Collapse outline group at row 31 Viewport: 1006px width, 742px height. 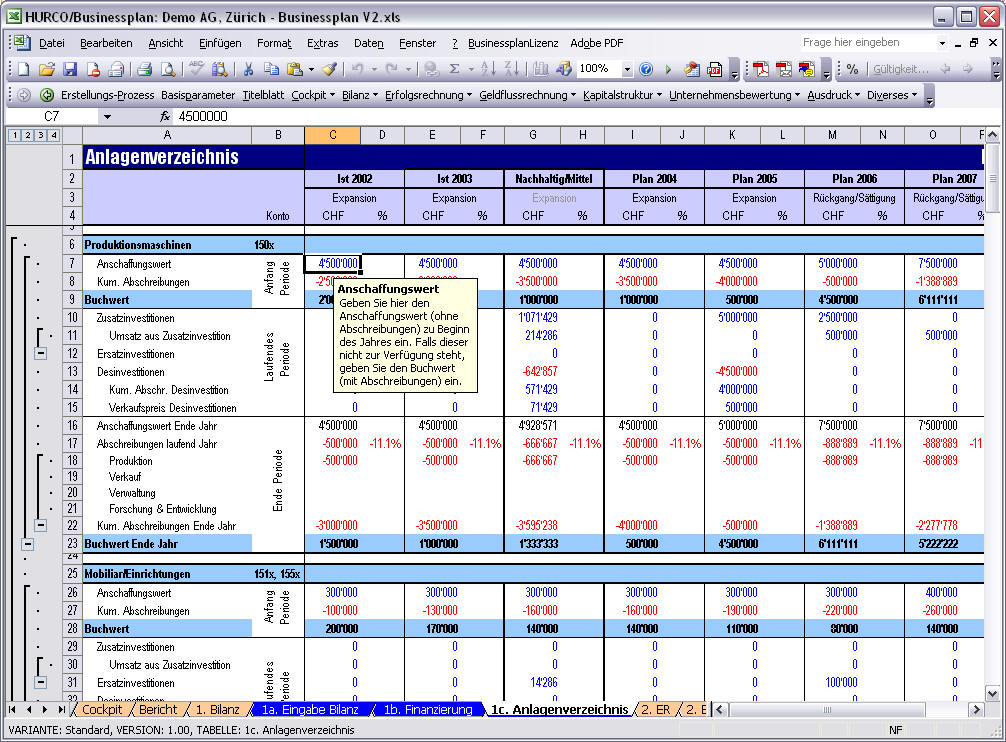(40, 682)
